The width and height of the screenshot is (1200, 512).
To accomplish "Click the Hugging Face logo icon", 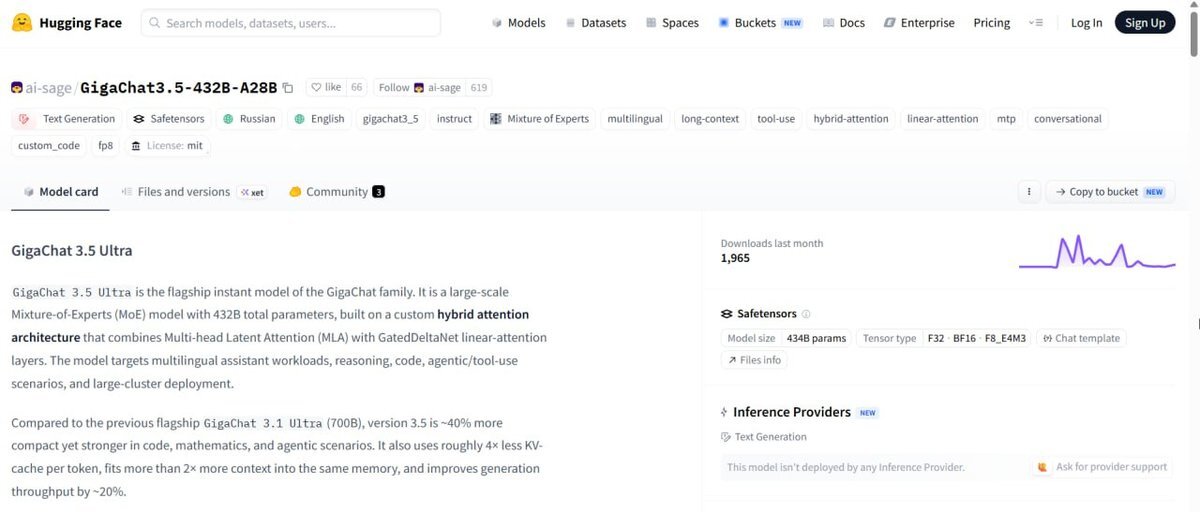I will click(x=21, y=22).
